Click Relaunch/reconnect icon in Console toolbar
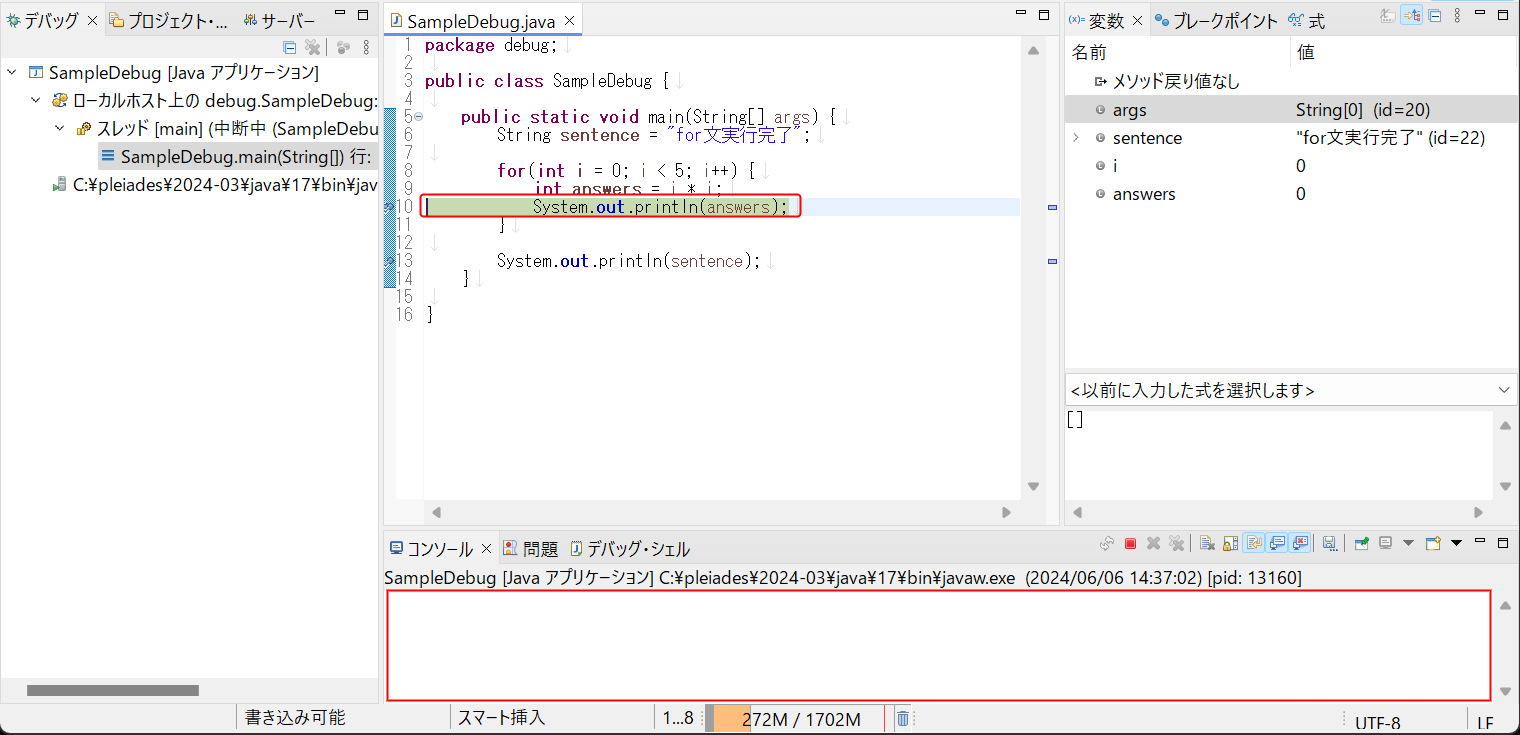This screenshot has height=735, width=1520. tap(1107, 543)
